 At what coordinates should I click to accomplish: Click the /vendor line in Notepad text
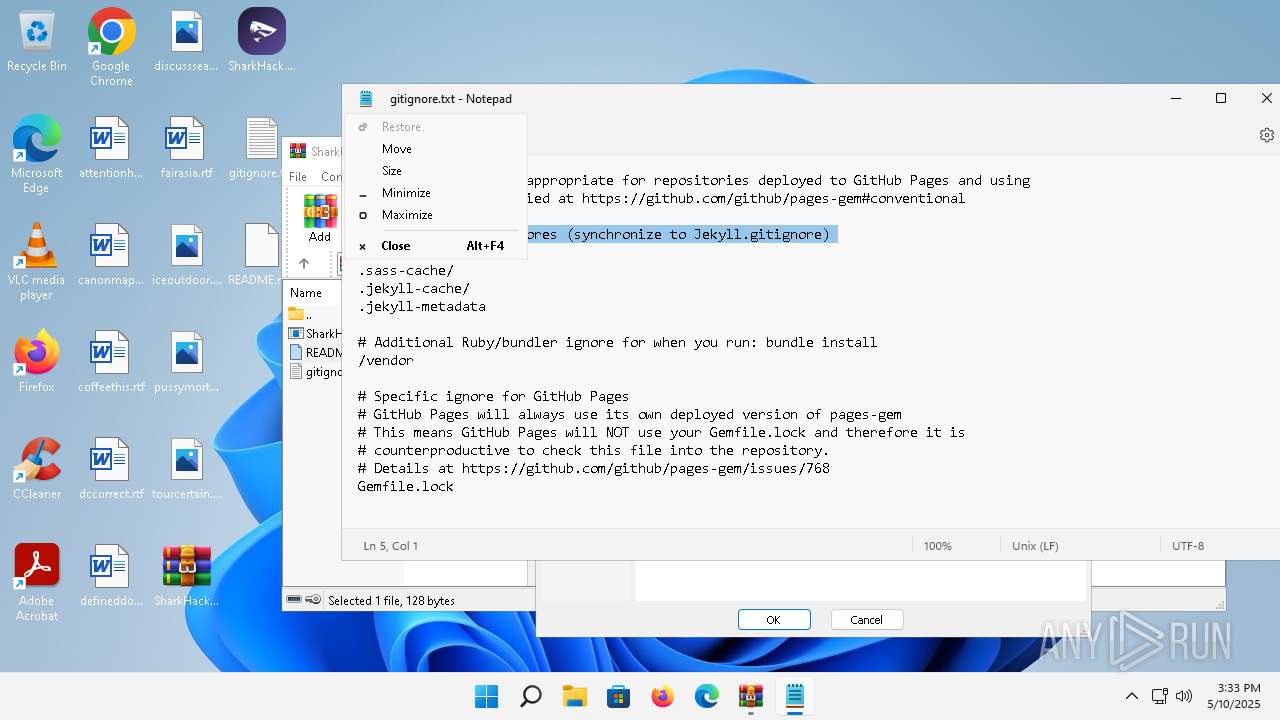pyautogui.click(x=385, y=360)
